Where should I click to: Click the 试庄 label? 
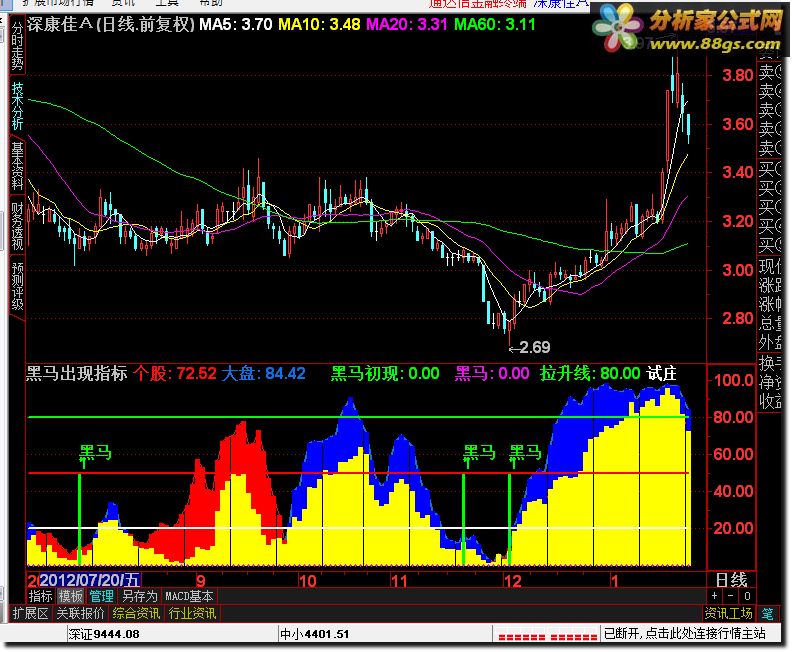661,373
